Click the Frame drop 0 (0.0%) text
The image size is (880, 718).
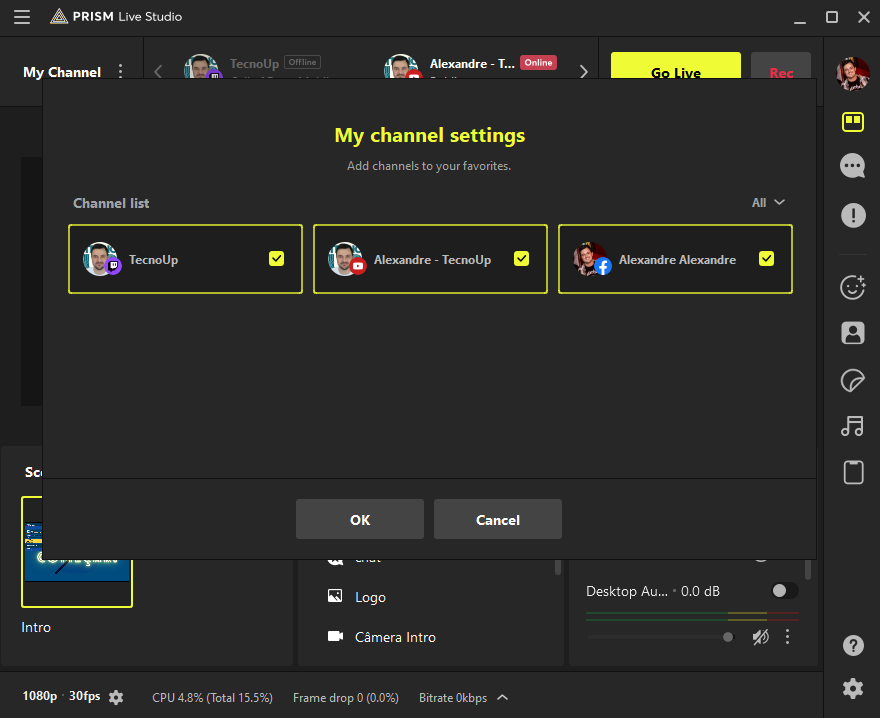pos(346,697)
